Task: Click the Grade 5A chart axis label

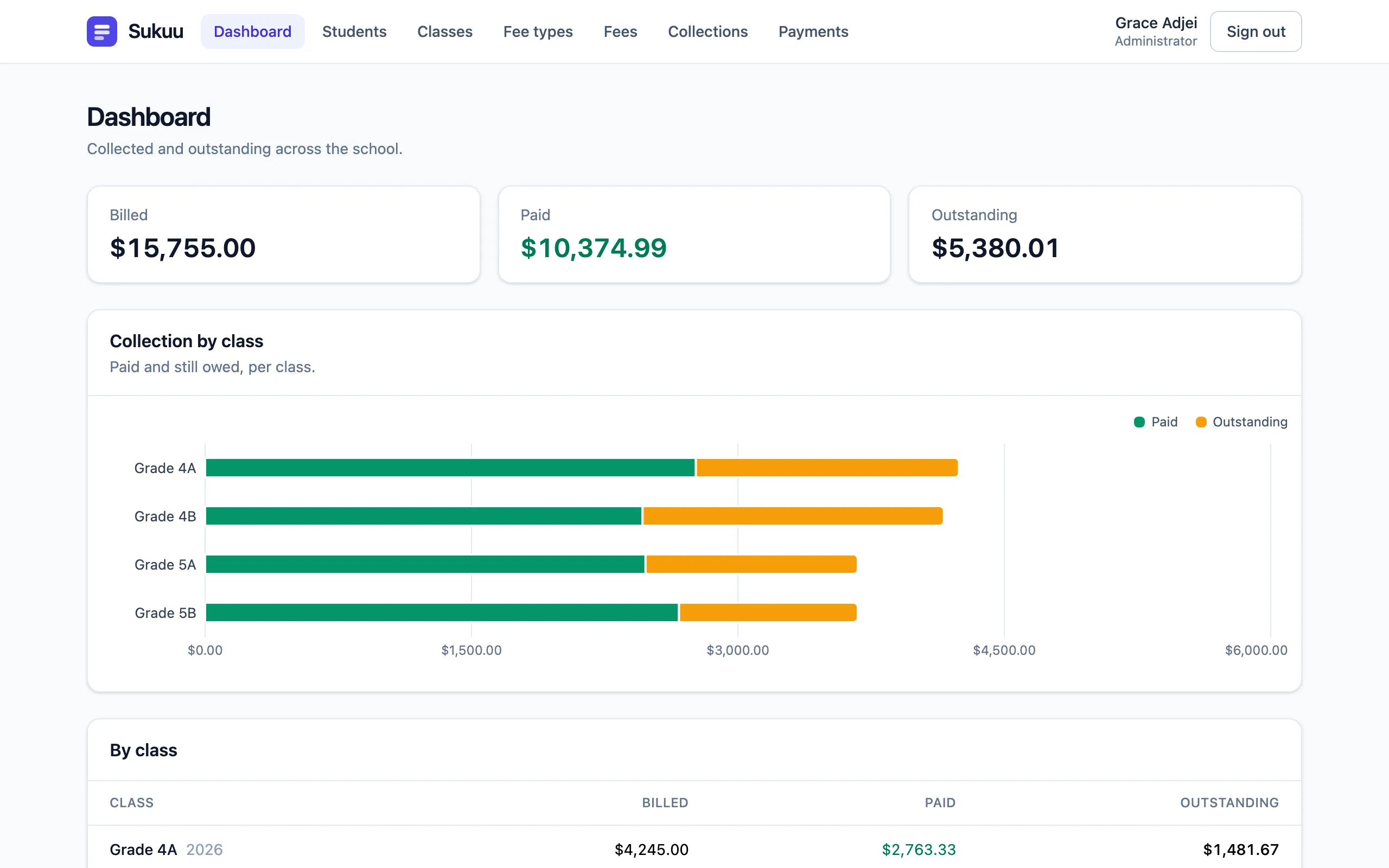Action: click(165, 564)
